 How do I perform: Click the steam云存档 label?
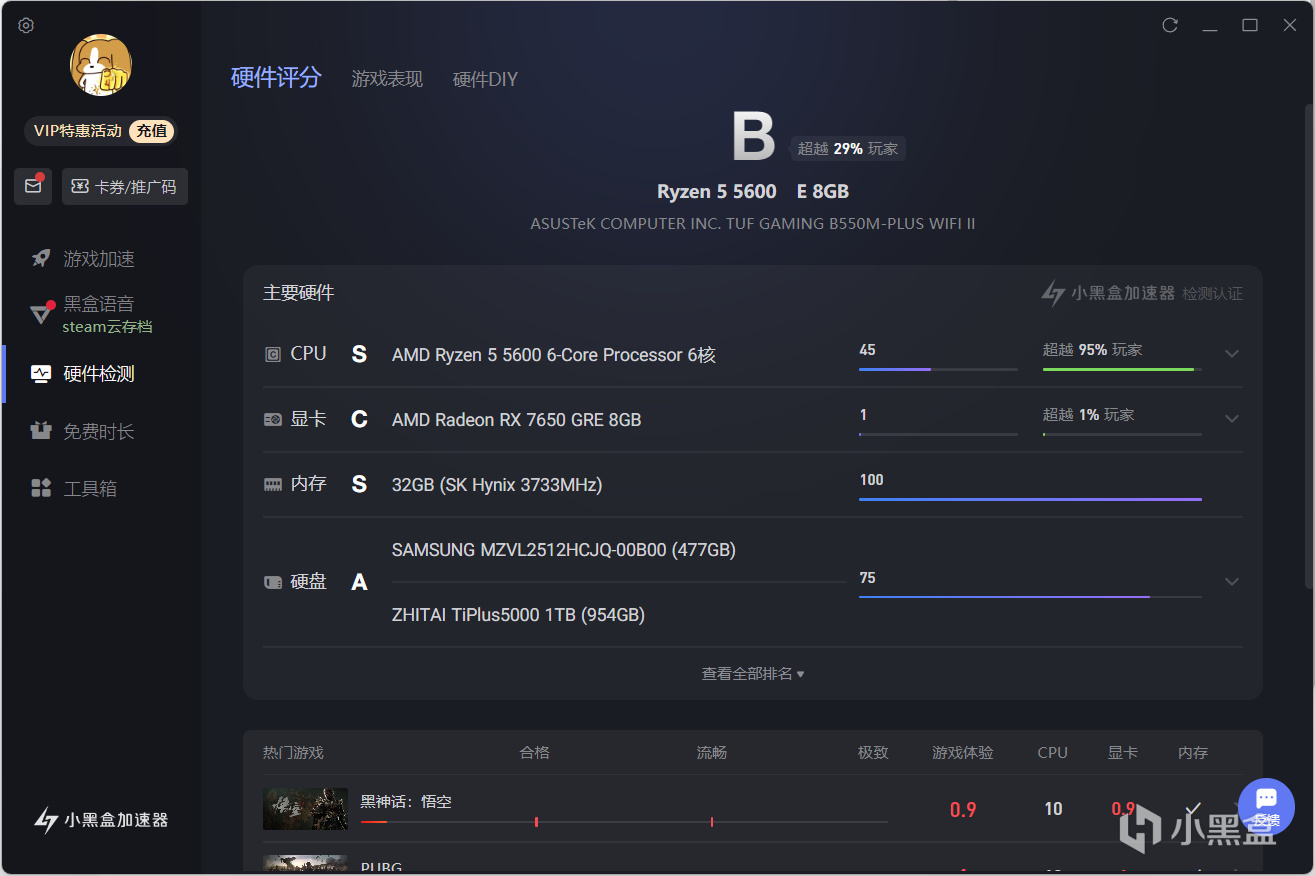[107, 327]
